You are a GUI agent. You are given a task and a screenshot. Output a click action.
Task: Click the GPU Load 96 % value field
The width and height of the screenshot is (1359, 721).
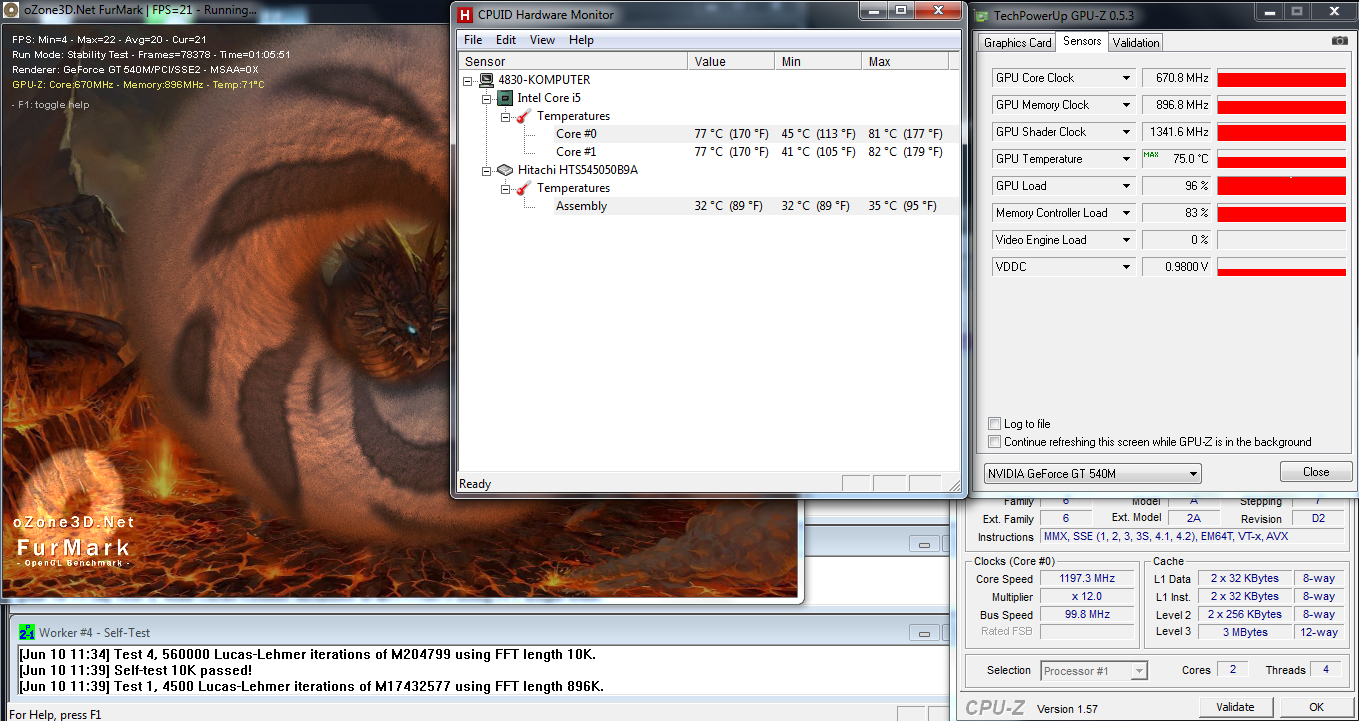[x=1177, y=186]
